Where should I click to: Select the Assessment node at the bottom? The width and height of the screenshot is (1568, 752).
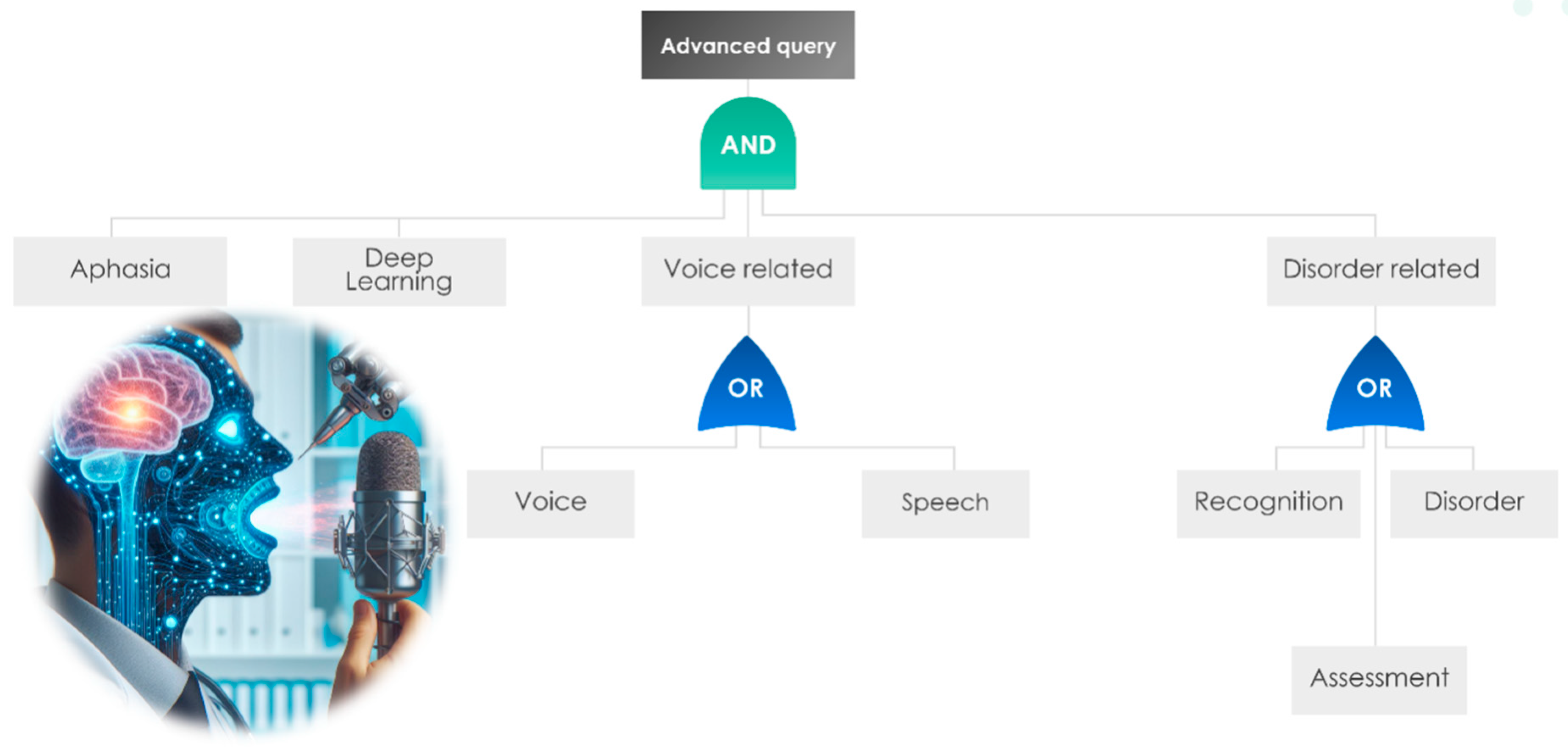coord(1379,679)
